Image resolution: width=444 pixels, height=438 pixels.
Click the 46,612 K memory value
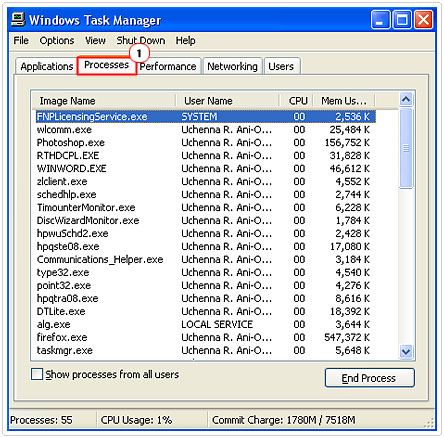350,169
